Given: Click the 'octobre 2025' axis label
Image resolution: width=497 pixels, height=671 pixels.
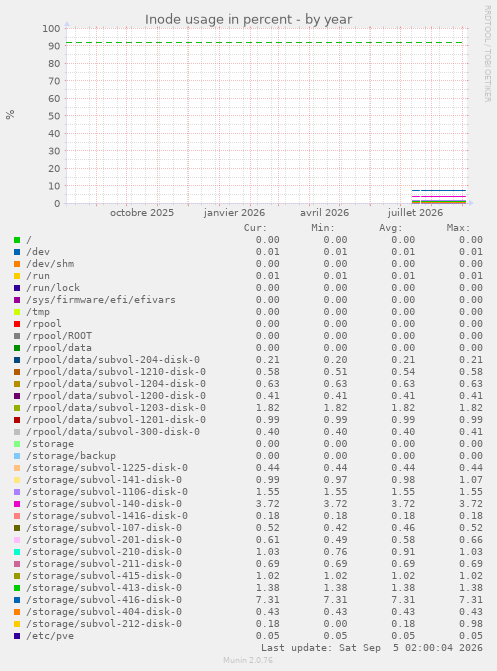Looking at the screenshot, I should (x=142, y=213).
